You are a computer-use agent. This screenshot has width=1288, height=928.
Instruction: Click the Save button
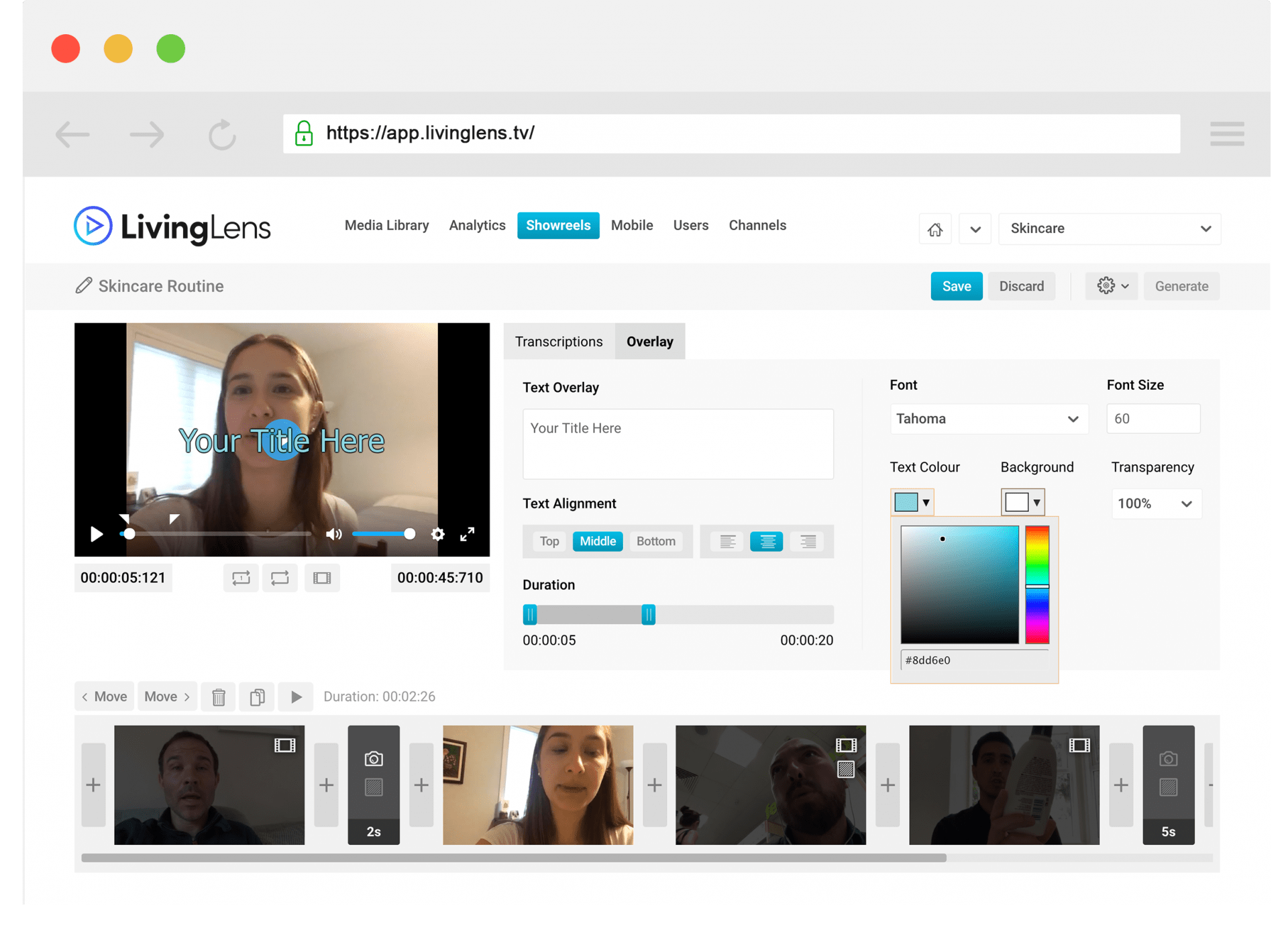[x=956, y=287]
